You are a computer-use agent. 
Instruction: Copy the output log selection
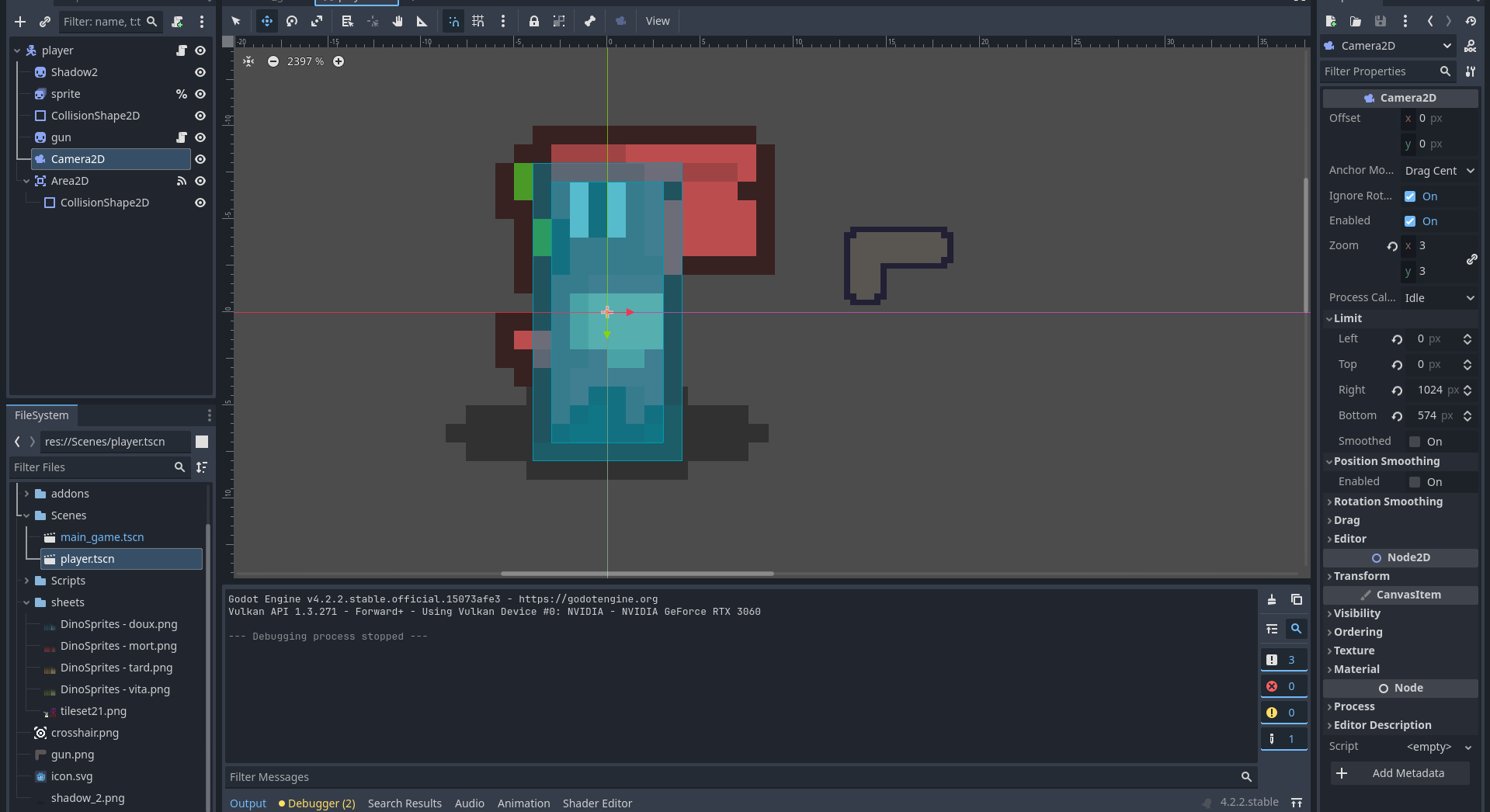(x=1297, y=599)
